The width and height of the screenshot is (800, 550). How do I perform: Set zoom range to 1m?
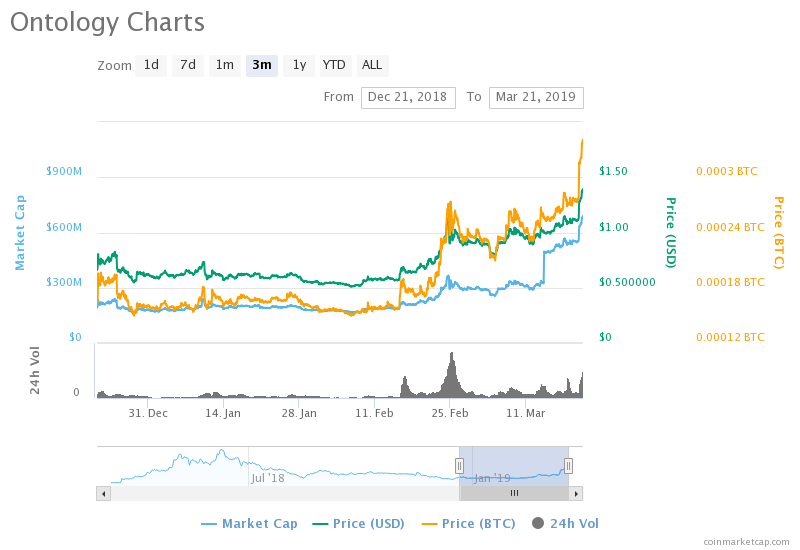point(225,65)
